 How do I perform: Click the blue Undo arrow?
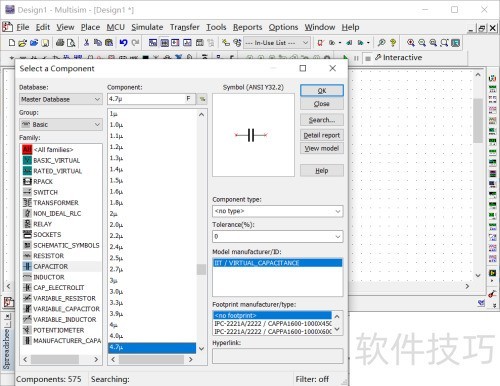[123, 43]
